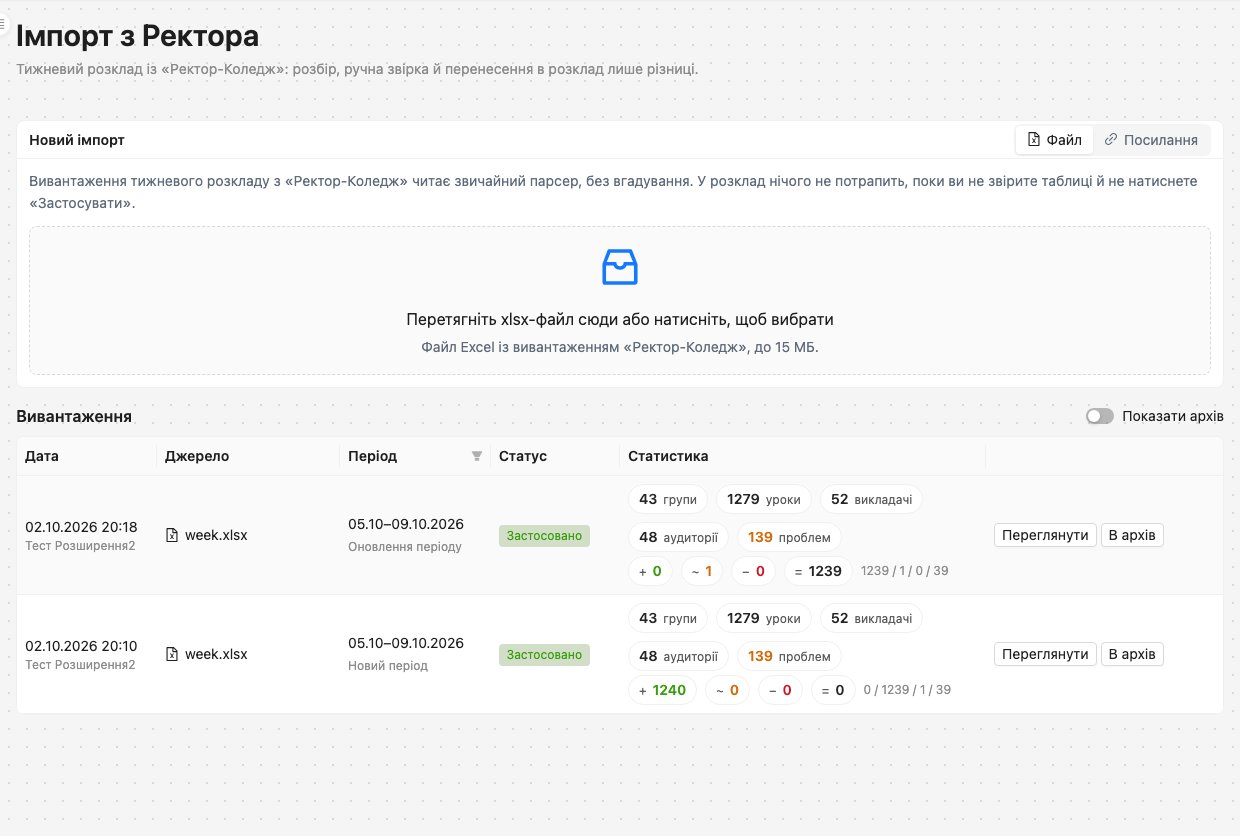This screenshot has height=836, width=1240.
Task: Click the inbox upload icon in the drop zone
Action: 620,267
